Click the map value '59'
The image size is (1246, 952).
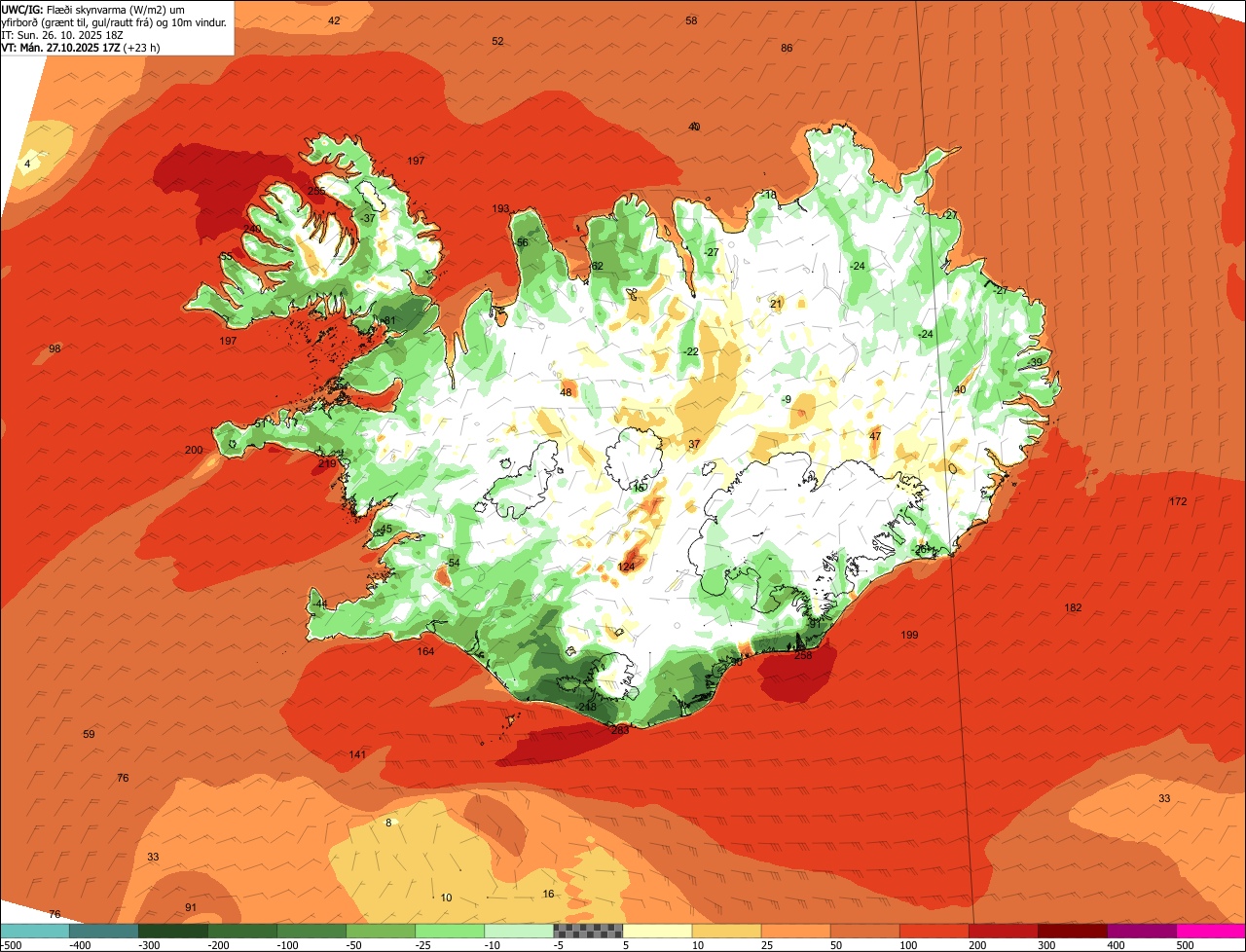pyautogui.click(x=89, y=734)
